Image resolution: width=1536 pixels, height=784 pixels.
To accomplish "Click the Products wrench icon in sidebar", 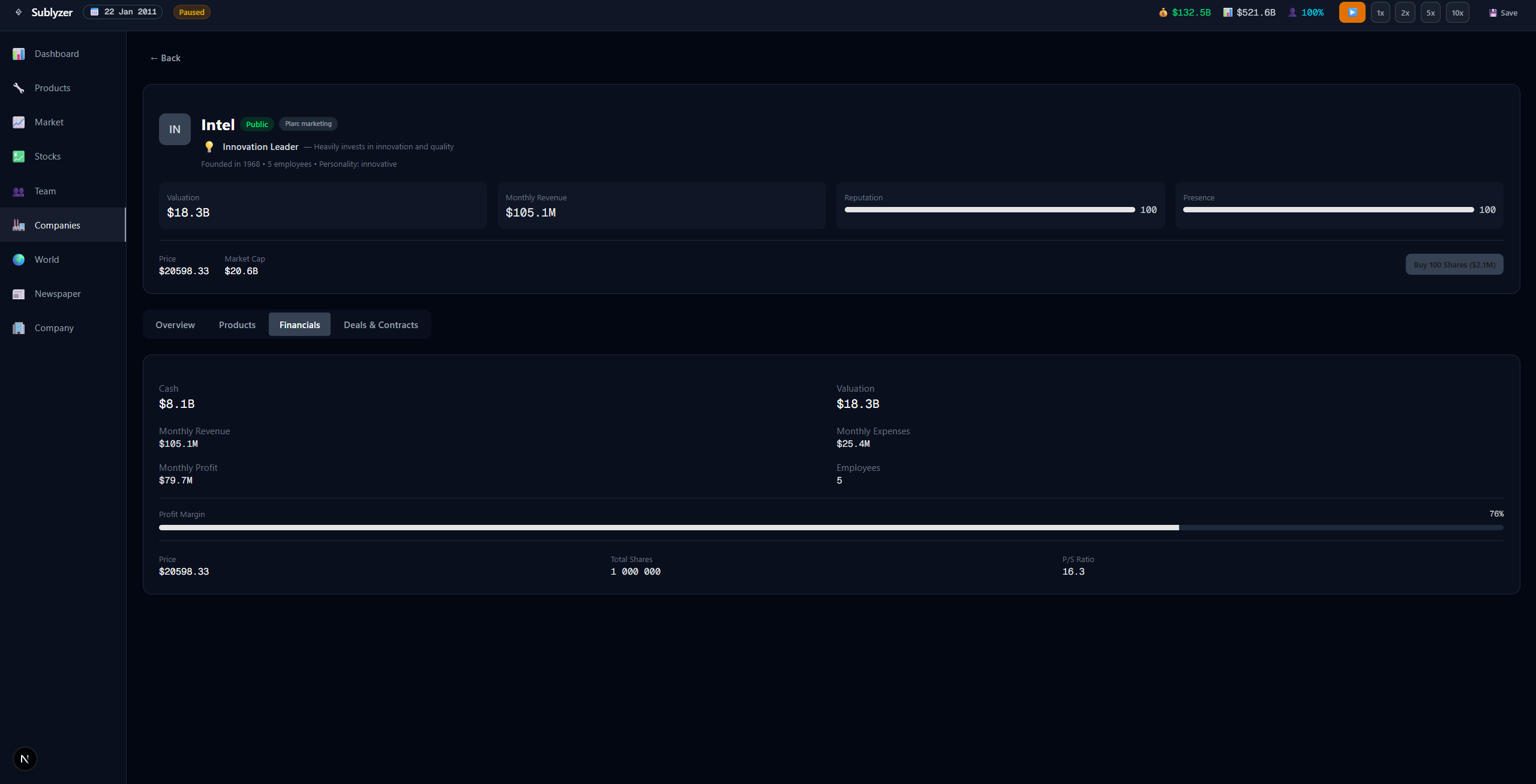I will tap(19, 88).
